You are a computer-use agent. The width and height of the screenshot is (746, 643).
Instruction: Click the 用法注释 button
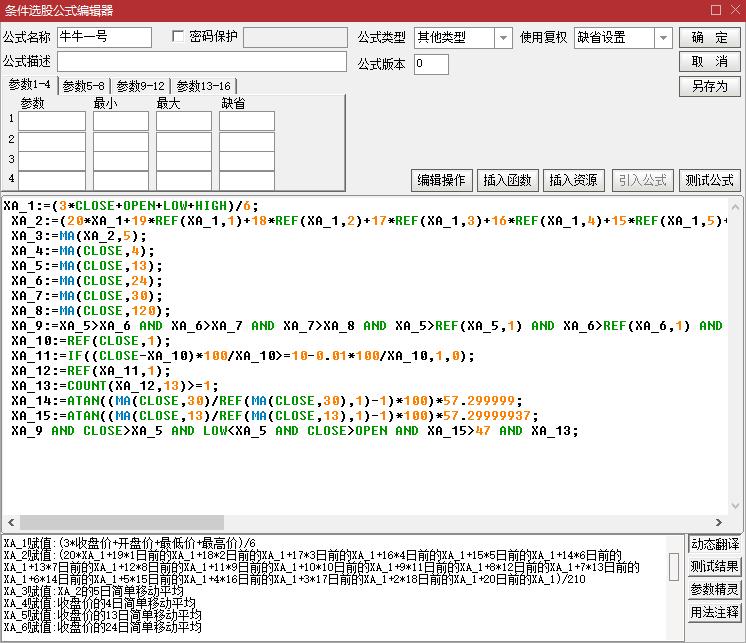click(x=715, y=613)
